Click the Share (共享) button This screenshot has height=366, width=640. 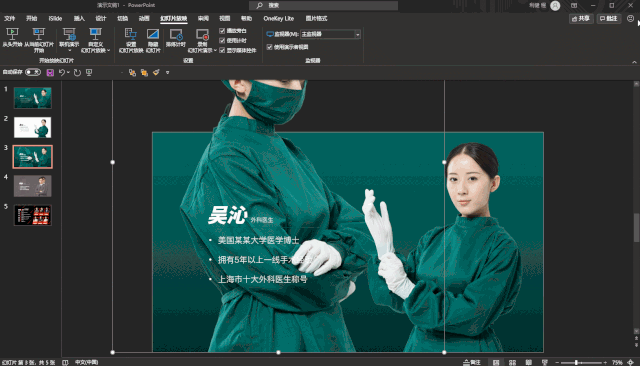tap(581, 18)
